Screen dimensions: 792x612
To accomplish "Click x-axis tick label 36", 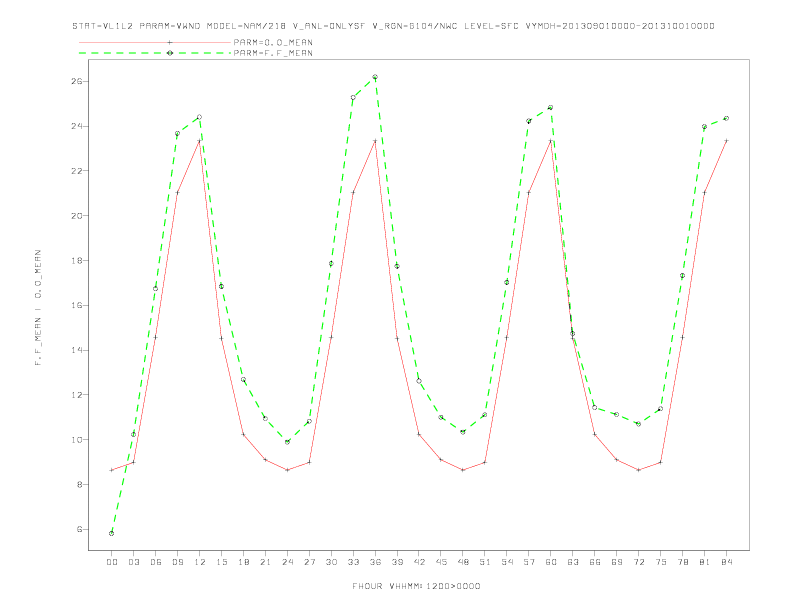I will pos(375,562).
